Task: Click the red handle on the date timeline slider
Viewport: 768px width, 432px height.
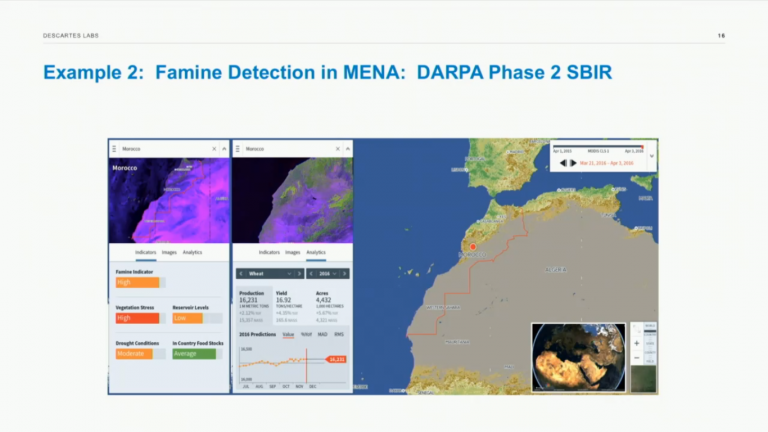Action: click(642, 146)
